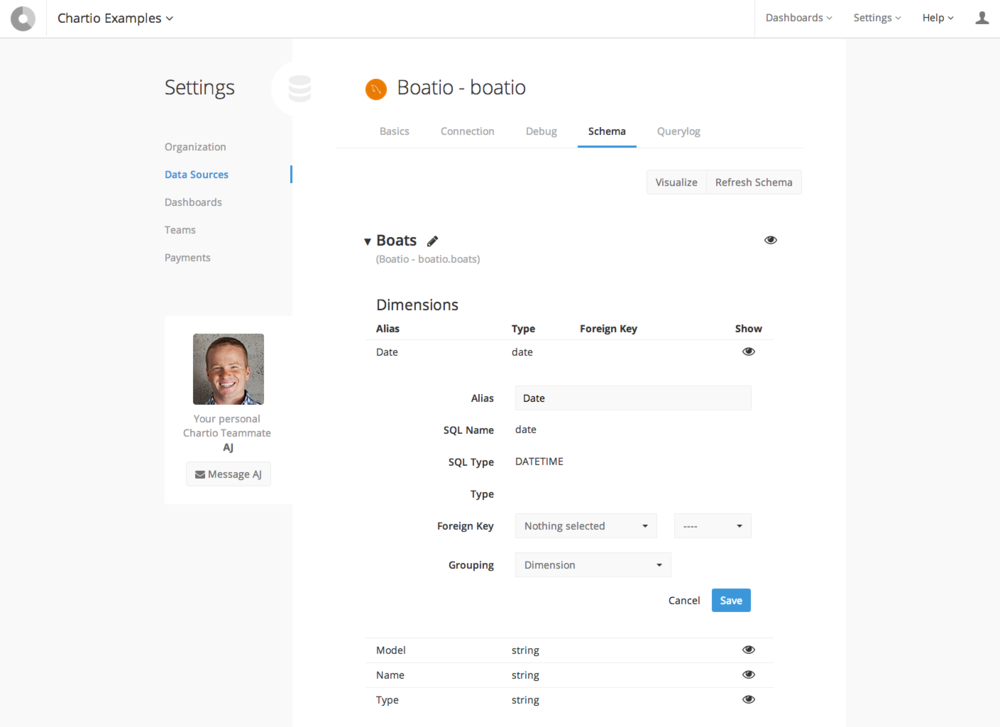Click the Refresh Schema button
Screen dimensions: 1000x727
click(754, 182)
